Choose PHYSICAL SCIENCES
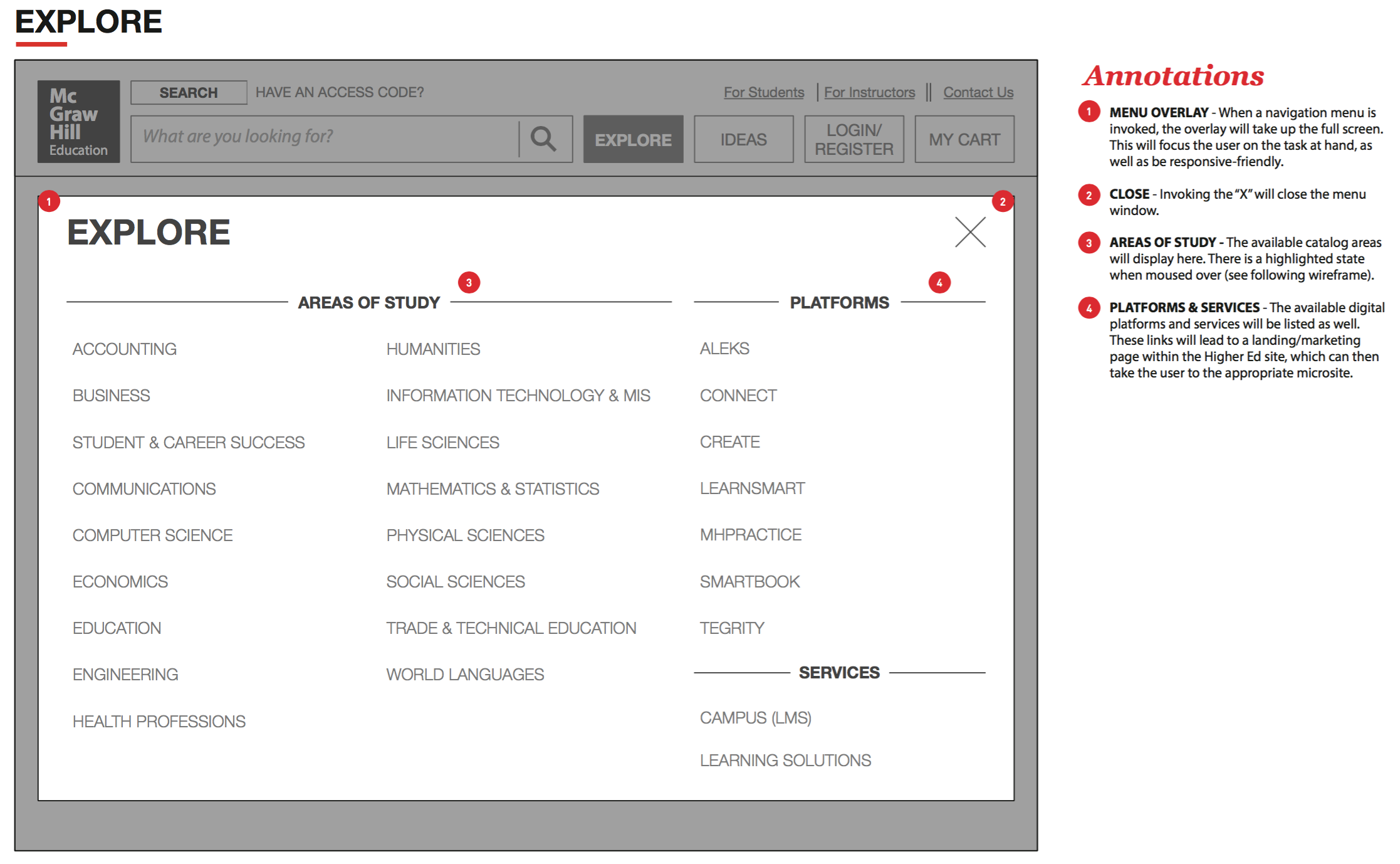This screenshot has height=864, width=1400. [466, 535]
